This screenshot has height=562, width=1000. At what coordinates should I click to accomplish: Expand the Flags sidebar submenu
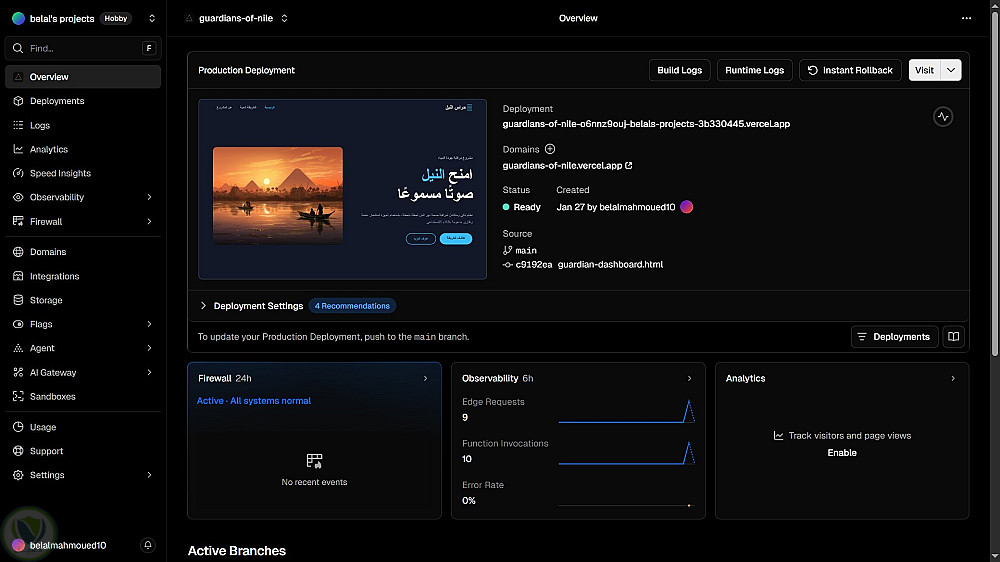[x=149, y=324]
